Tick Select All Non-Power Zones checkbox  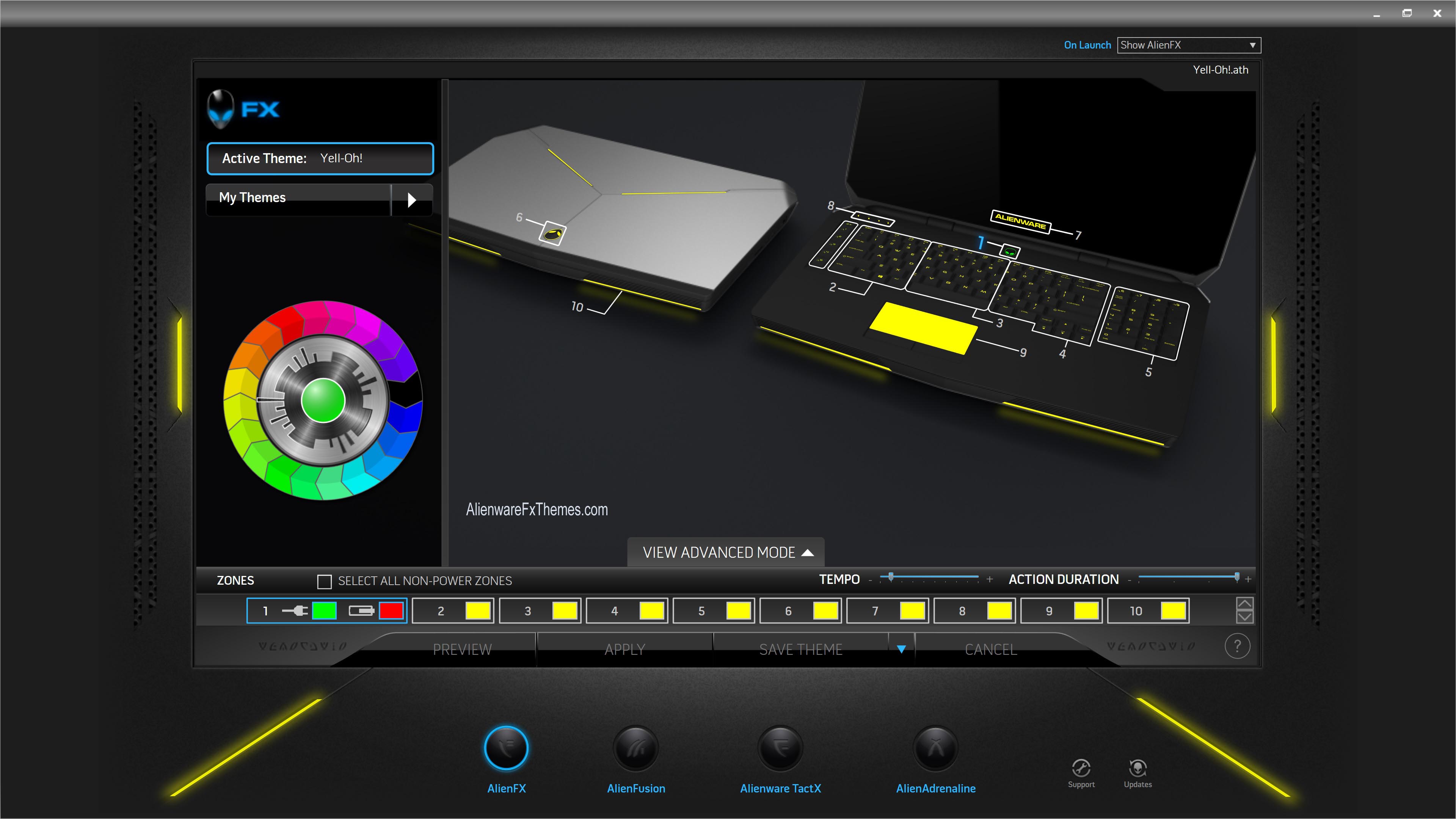point(325,581)
